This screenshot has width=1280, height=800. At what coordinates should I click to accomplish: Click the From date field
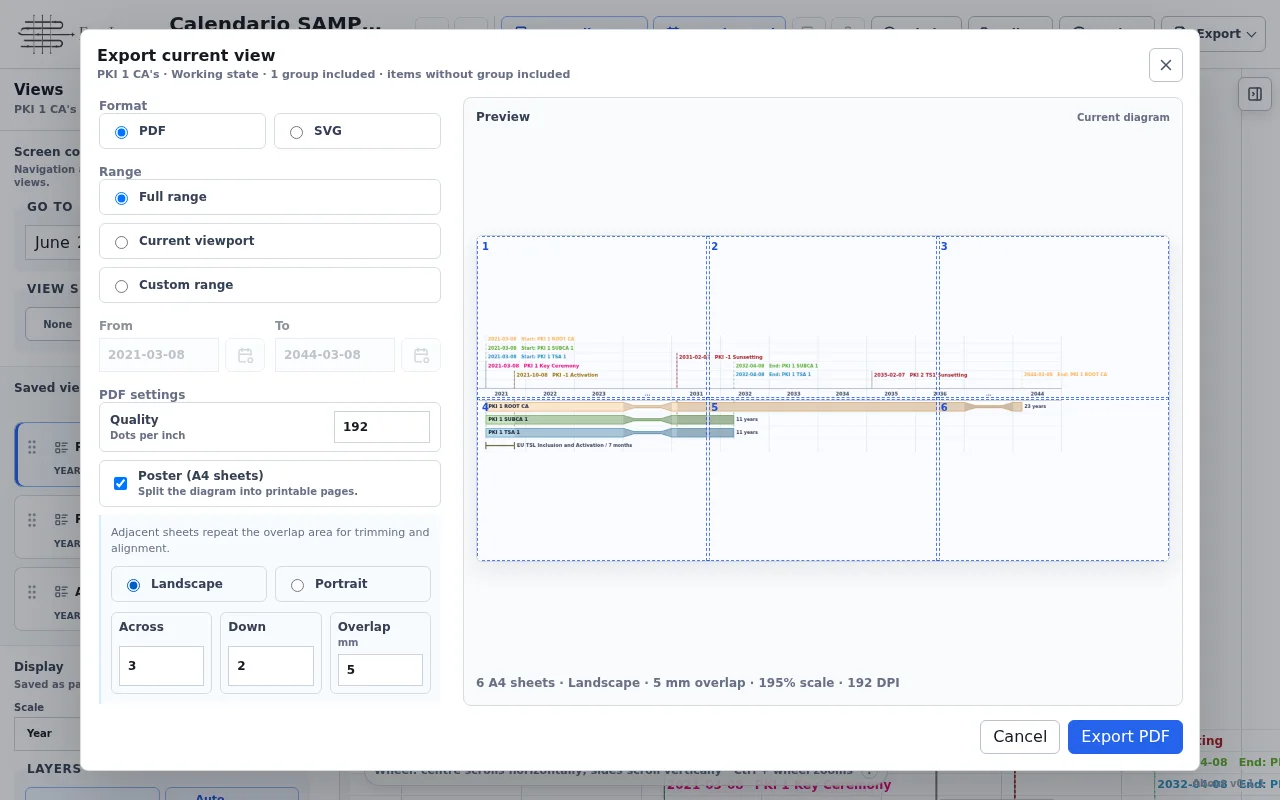(x=159, y=355)
